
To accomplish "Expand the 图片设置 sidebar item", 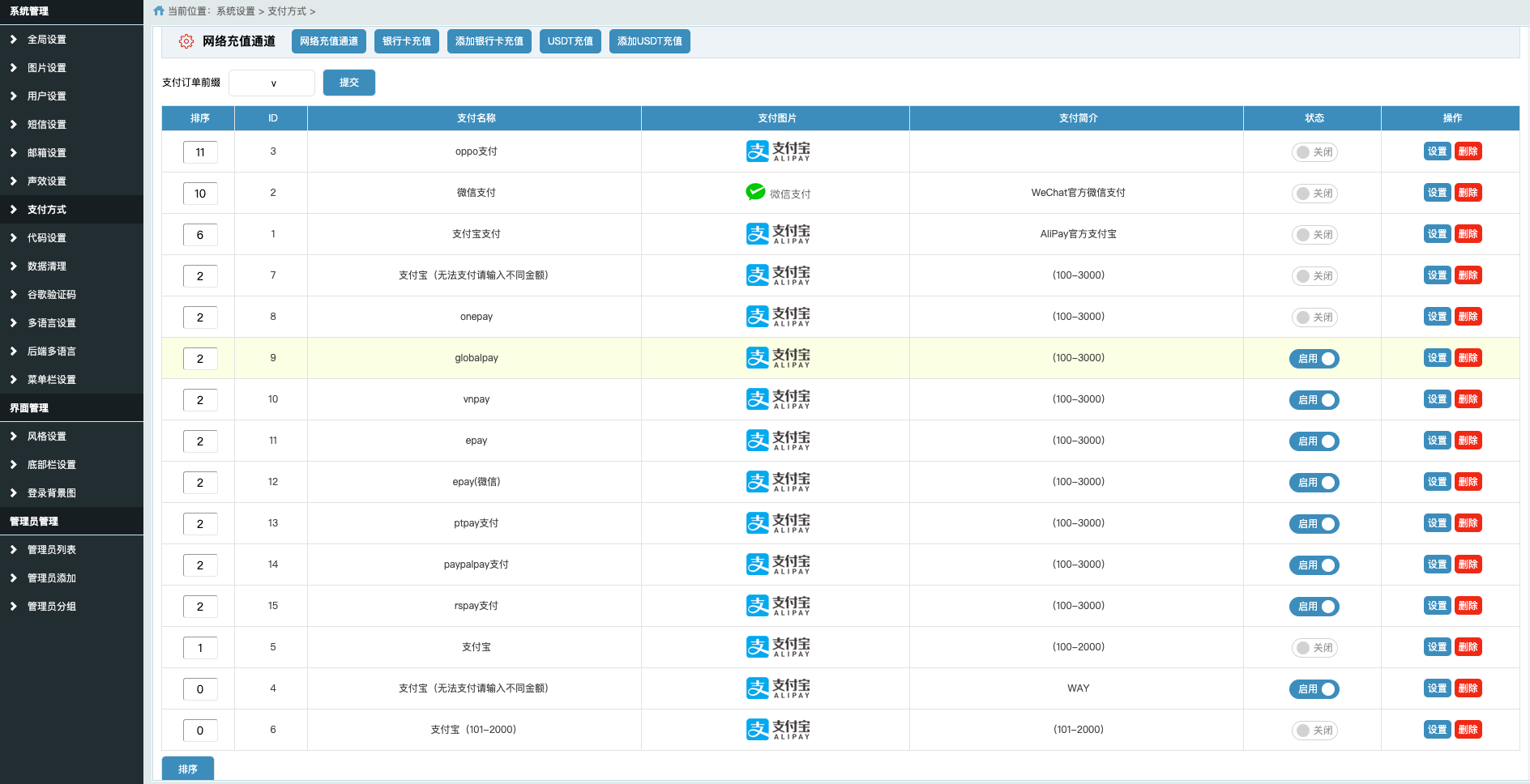I will (x=71, y=68).
